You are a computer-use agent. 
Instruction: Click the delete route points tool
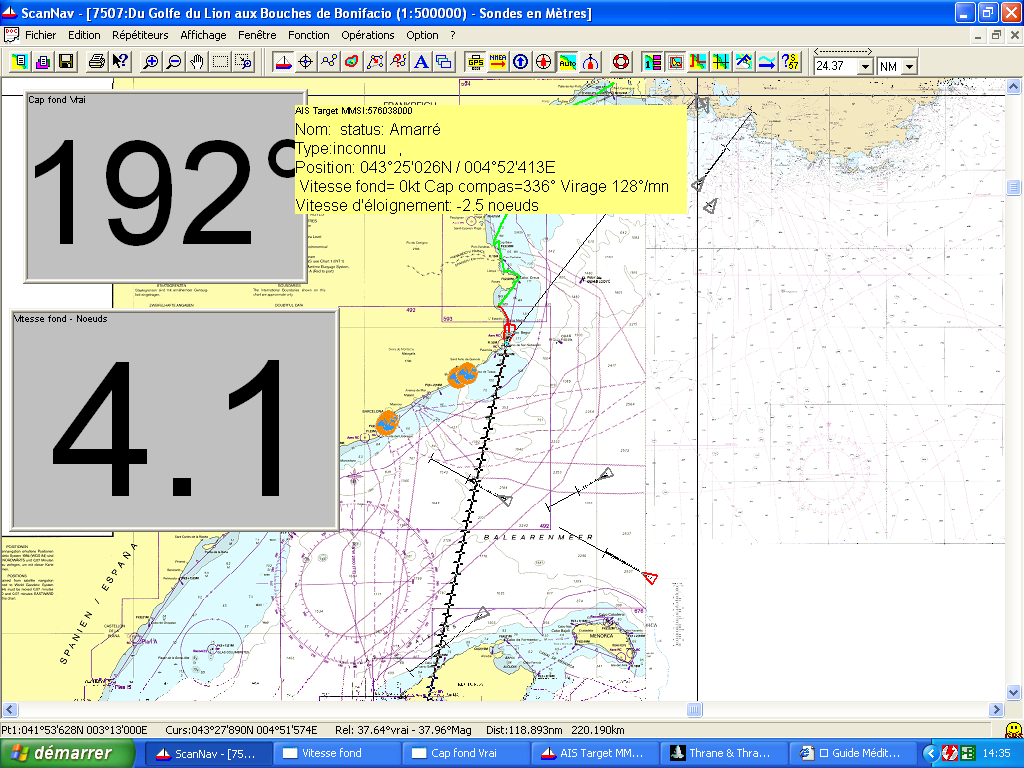pos(398,62)
